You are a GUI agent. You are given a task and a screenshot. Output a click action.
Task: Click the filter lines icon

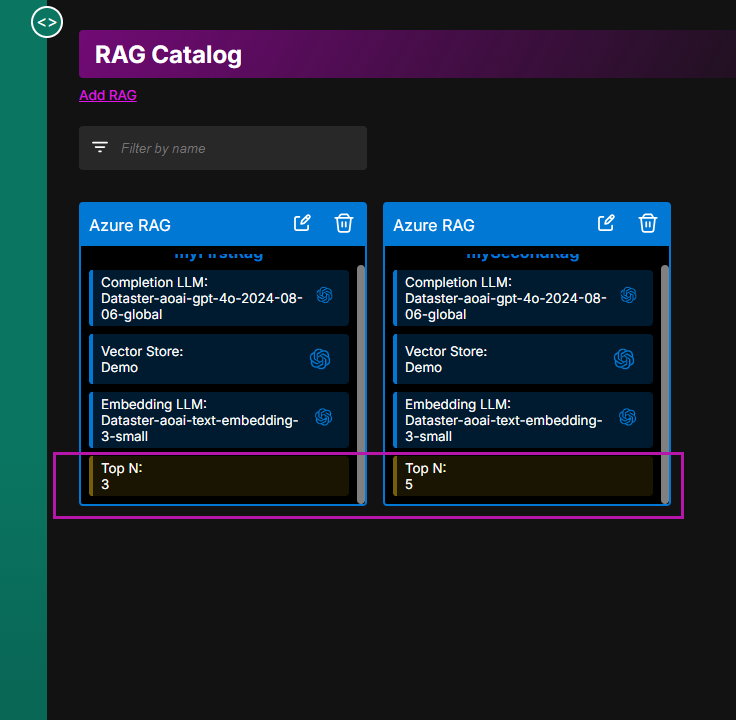coord(100,147)
